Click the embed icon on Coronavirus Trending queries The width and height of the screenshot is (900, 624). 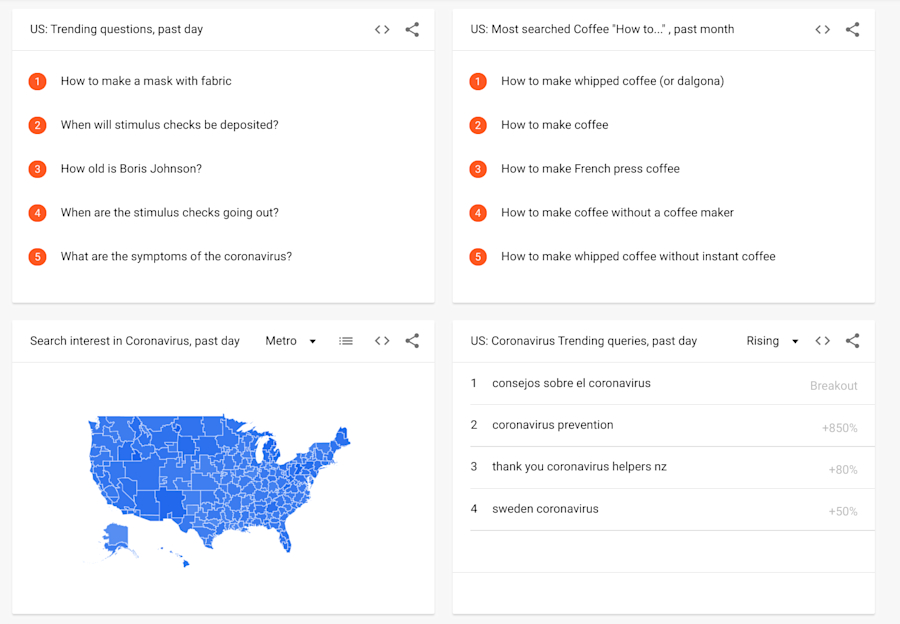[822, 340]
